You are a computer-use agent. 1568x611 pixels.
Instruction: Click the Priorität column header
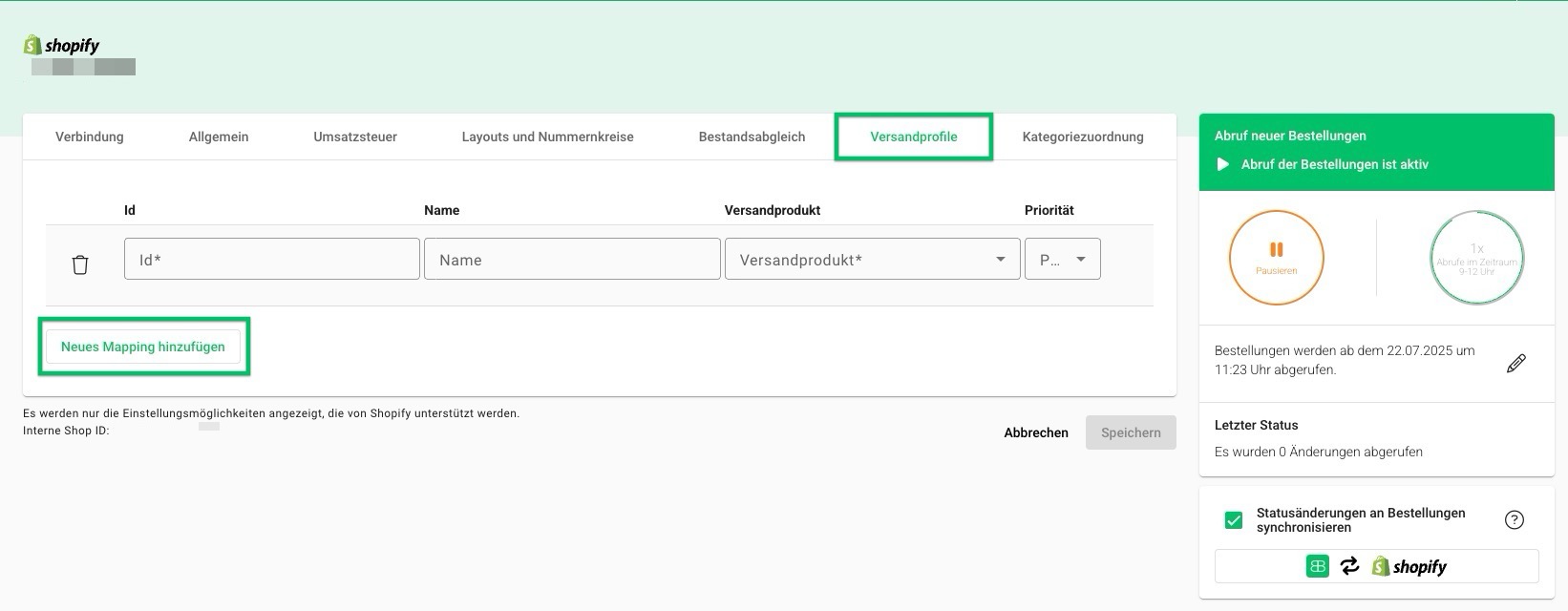coord(1049,210)
